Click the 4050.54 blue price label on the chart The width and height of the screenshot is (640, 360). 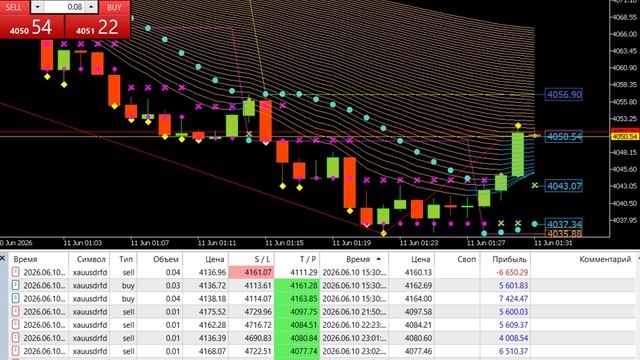click(564, 137)
